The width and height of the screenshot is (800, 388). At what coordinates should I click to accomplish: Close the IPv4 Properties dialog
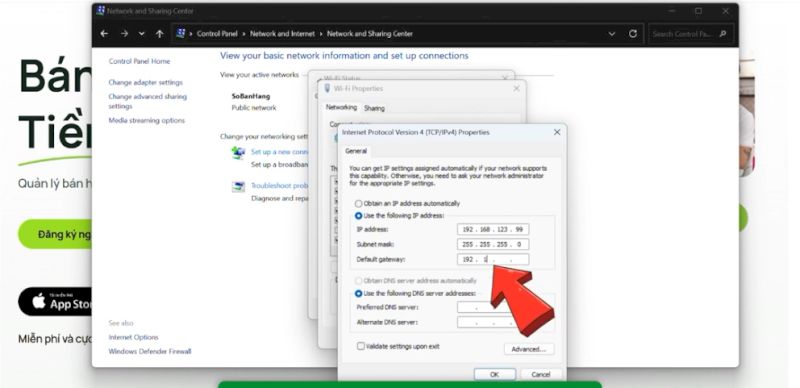click(x=557, y=132)
